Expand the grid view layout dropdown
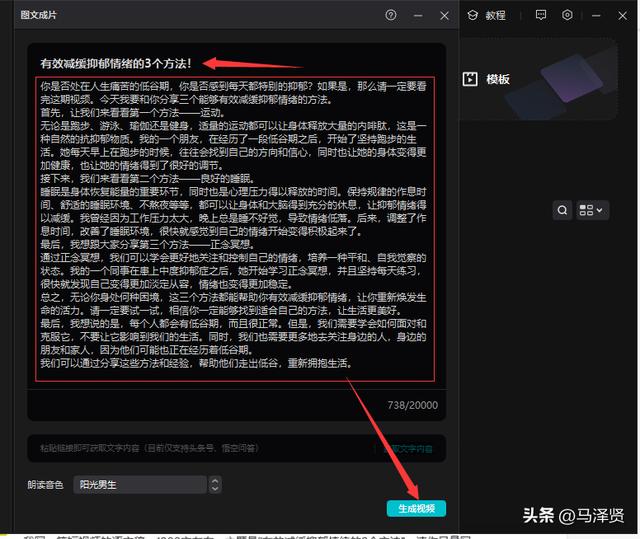 coord(592,210)
